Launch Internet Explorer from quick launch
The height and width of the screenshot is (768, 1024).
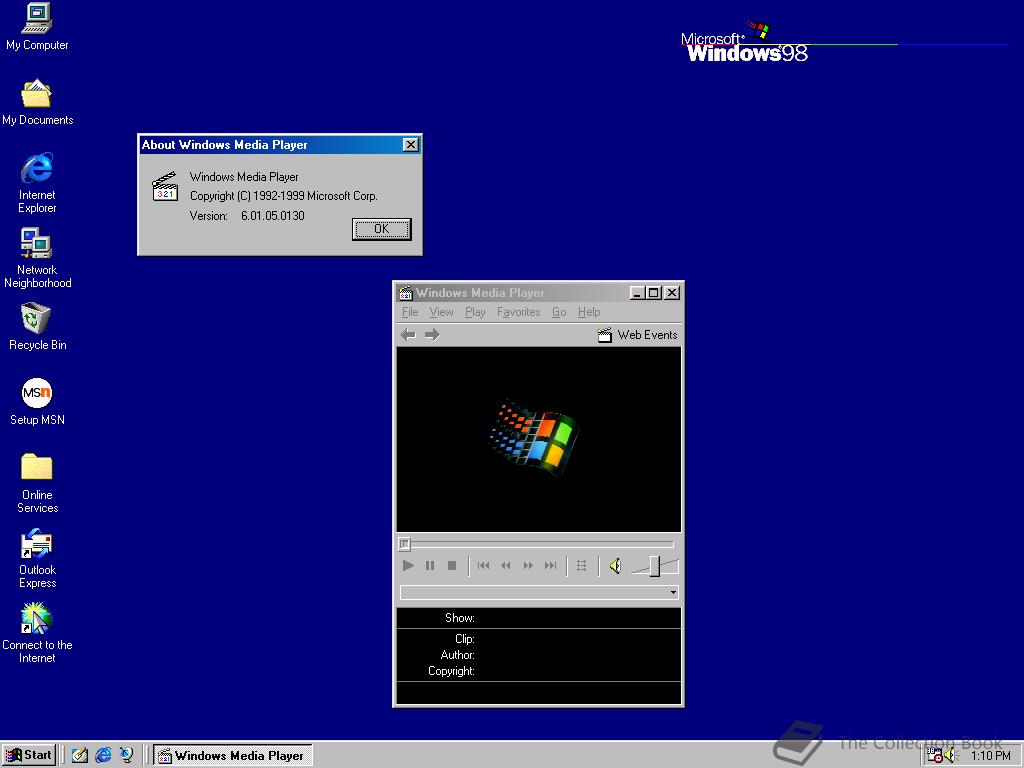pos(103,756)
